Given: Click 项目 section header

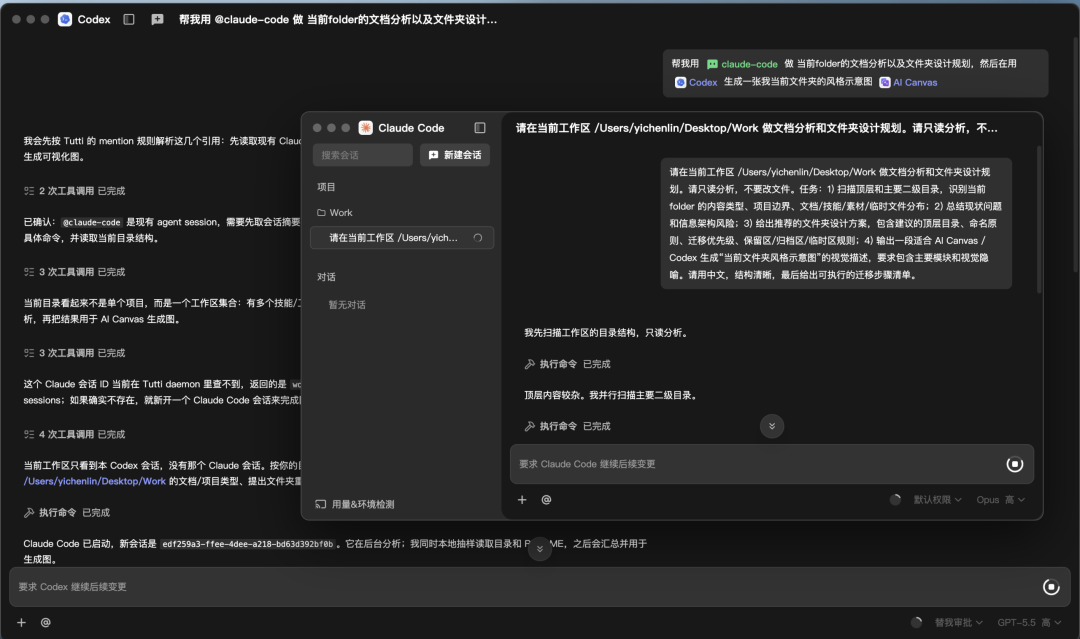Looking at the screenshot, I should click(x=326, y=187).
